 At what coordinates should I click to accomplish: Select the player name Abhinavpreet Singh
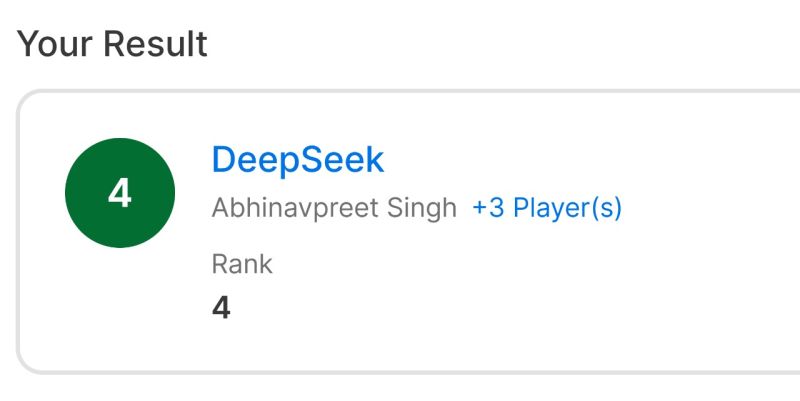coord(334,208)
